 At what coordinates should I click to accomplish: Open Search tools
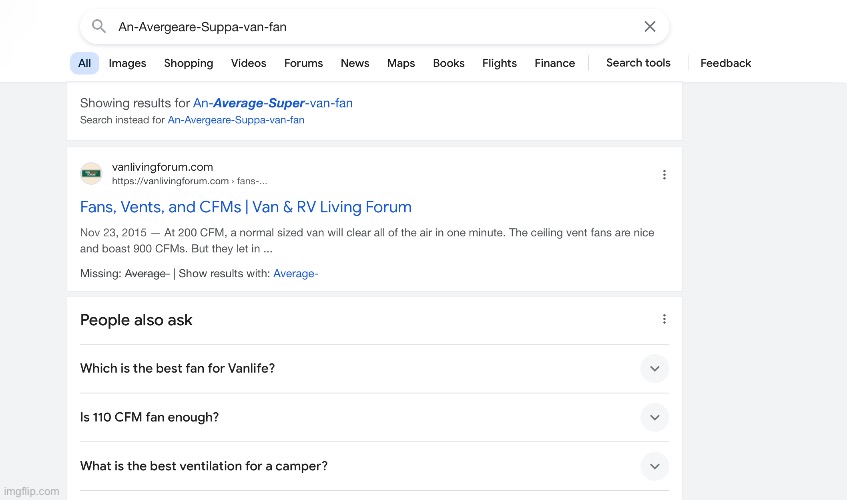638,63
